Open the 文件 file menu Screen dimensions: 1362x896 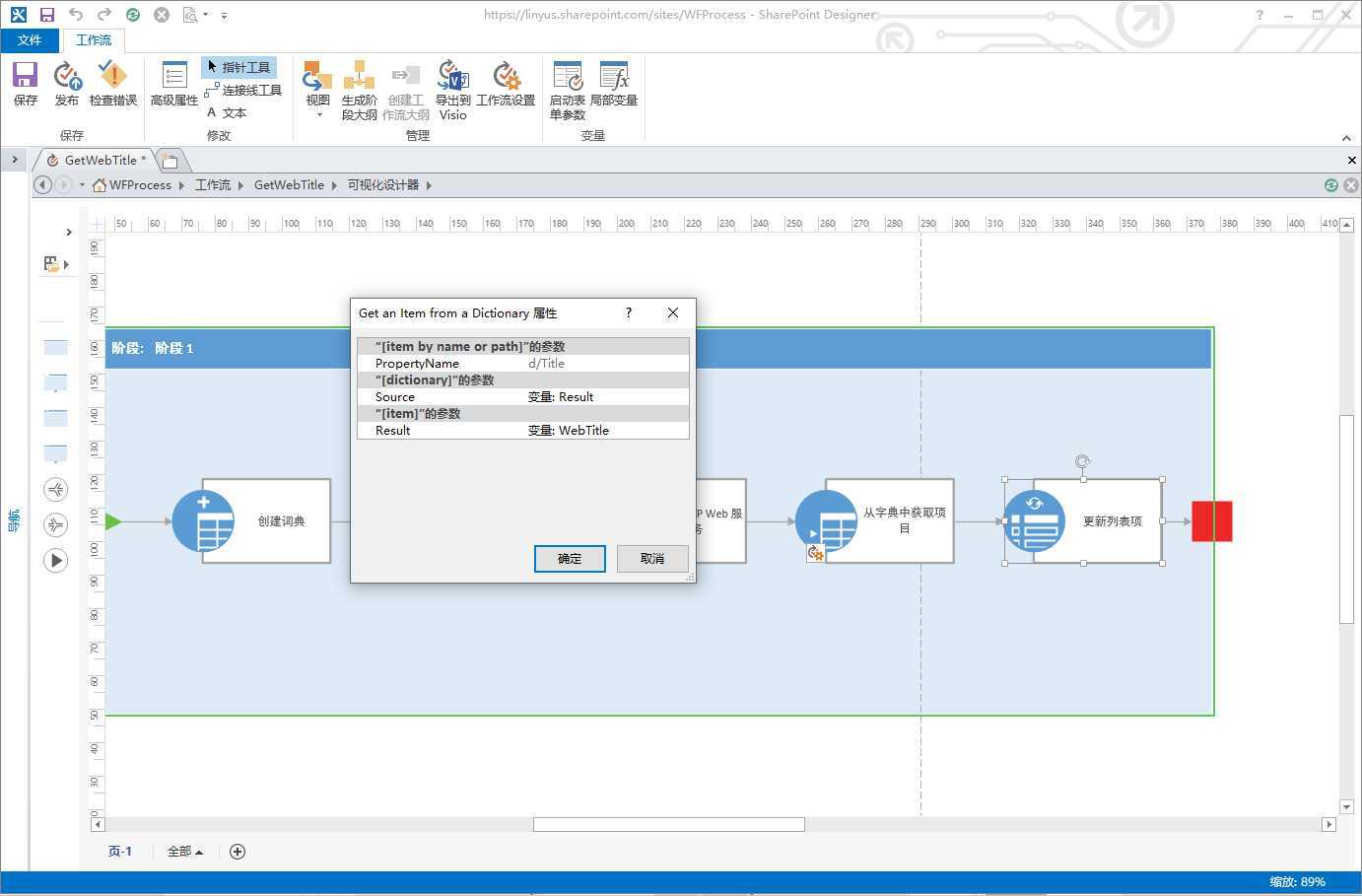click(x=30, y=40)
